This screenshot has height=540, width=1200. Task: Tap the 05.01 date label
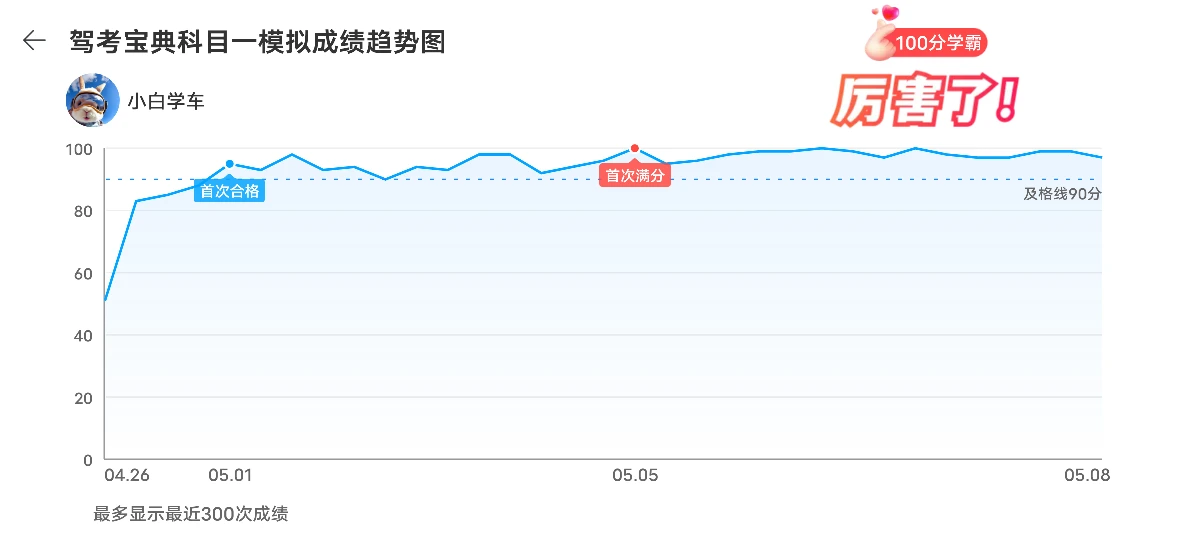point(230,475)
